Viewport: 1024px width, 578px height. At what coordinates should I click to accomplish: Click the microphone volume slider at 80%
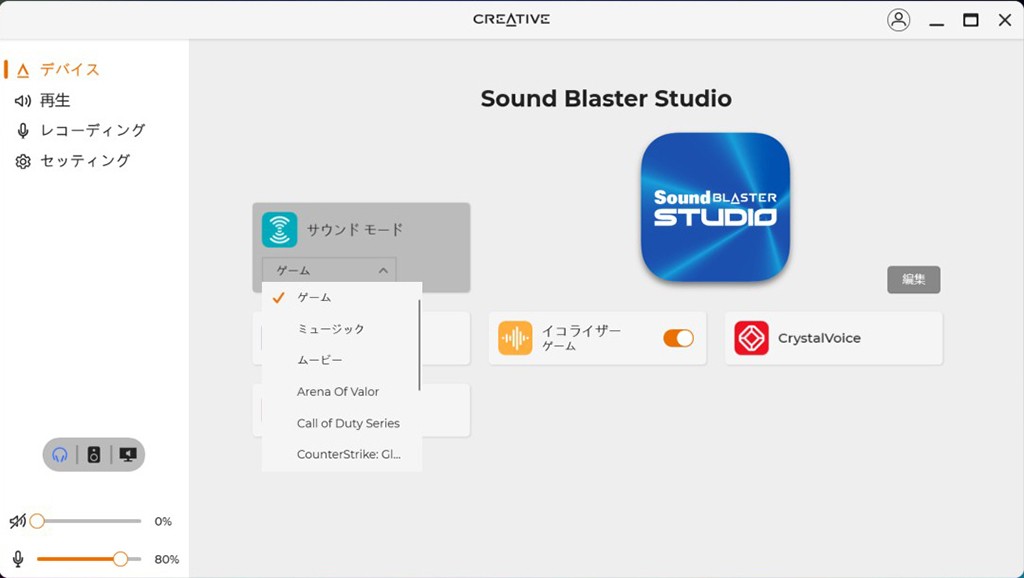click(x=89, y=559)
